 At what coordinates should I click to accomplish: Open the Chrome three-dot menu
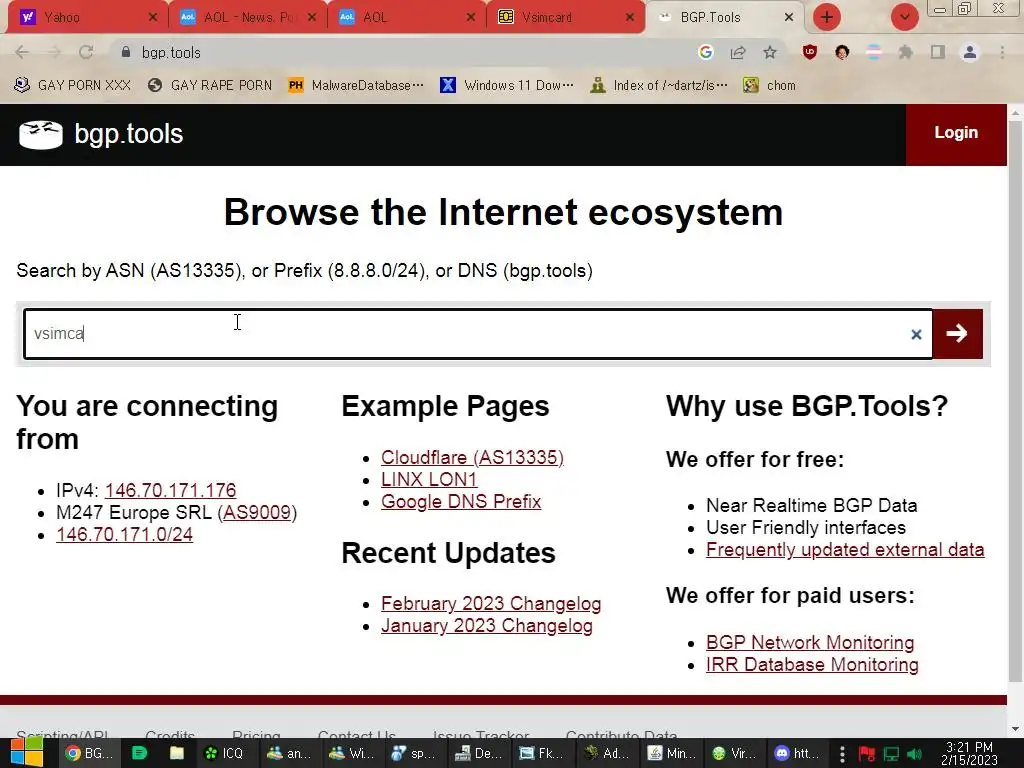coord(1002,52)
